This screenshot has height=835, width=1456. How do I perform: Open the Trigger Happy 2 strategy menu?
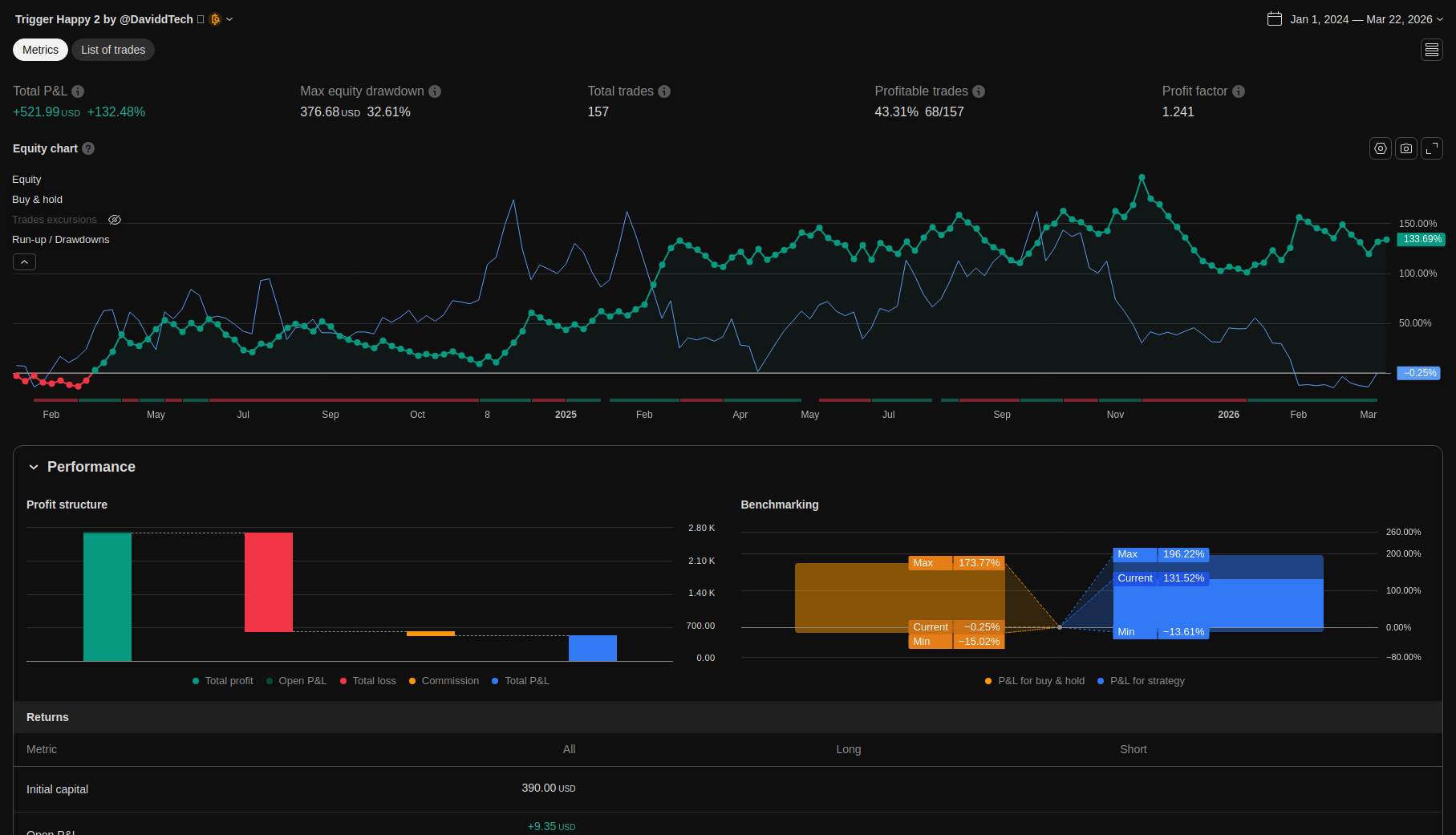click(x=229, y=19)
